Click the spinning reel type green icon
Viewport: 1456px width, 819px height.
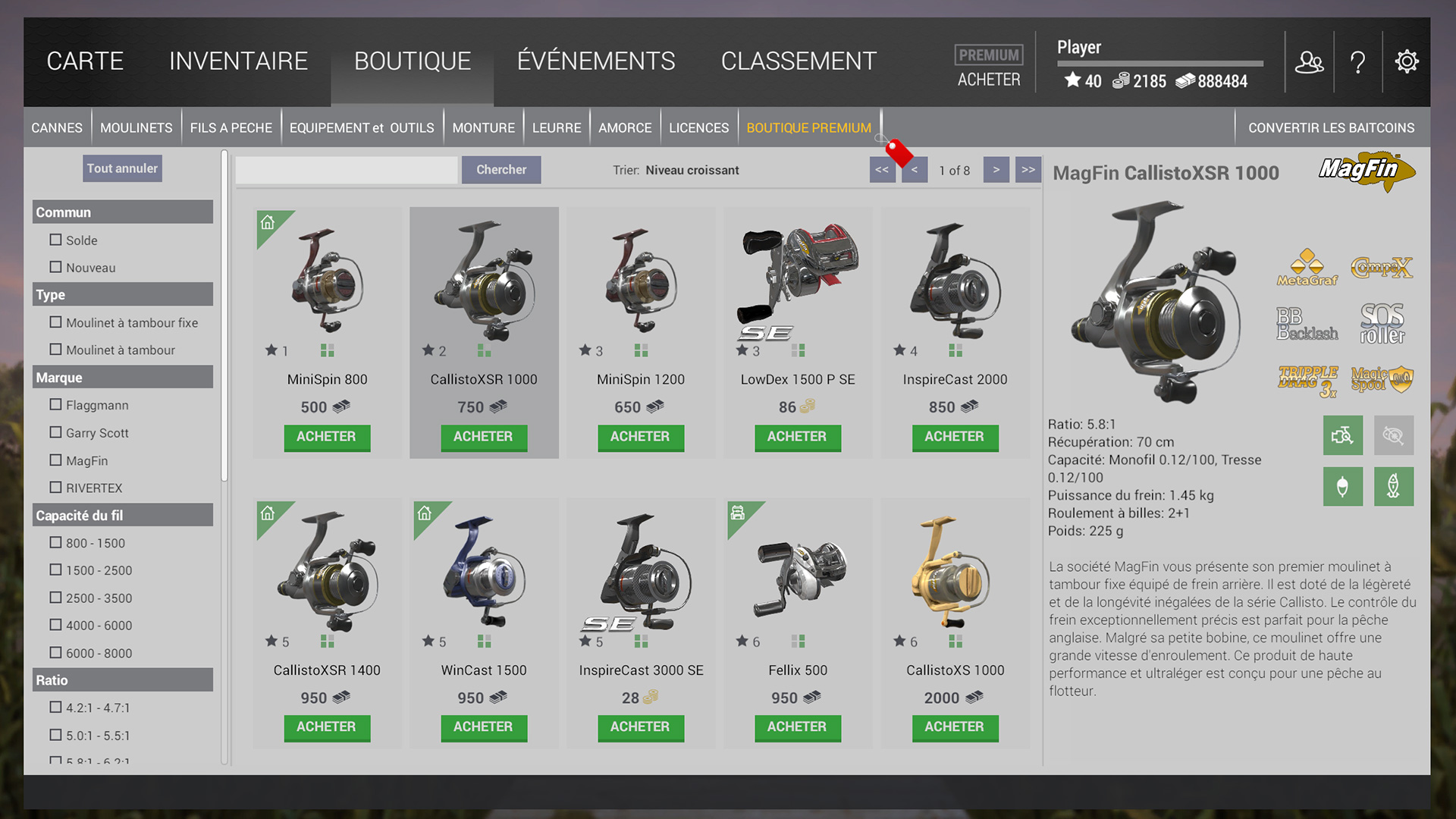pyautogui.click(x=1342, y=435)
